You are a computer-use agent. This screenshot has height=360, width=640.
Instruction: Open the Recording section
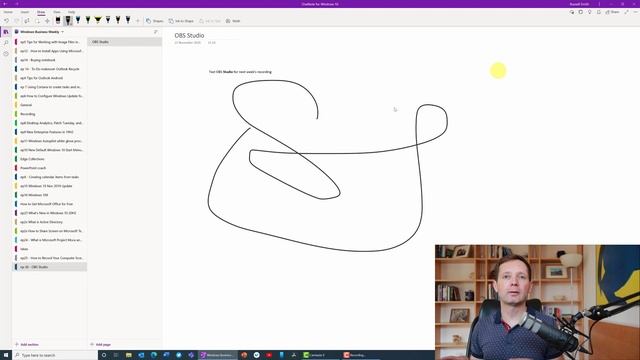click(50, 114)
